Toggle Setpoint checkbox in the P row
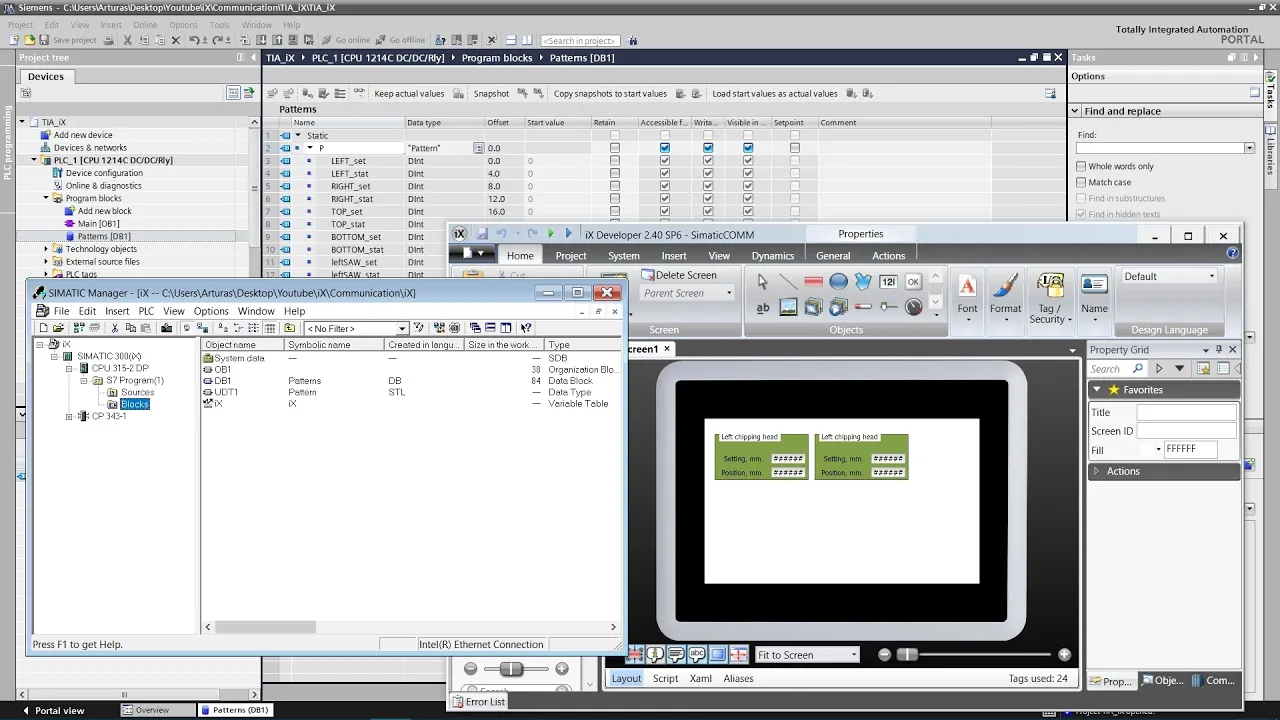The image size is (1280, 720). [x=795, y=148]
